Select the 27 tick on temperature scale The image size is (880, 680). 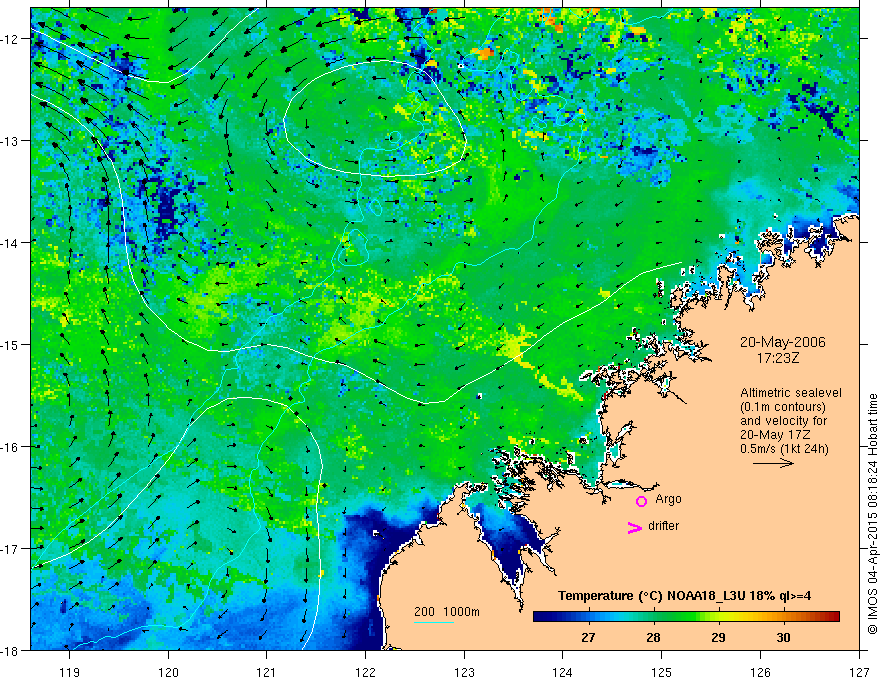(588, 637)
